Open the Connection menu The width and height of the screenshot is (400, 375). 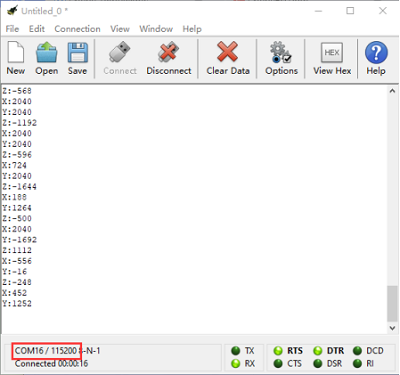[77, 29]
